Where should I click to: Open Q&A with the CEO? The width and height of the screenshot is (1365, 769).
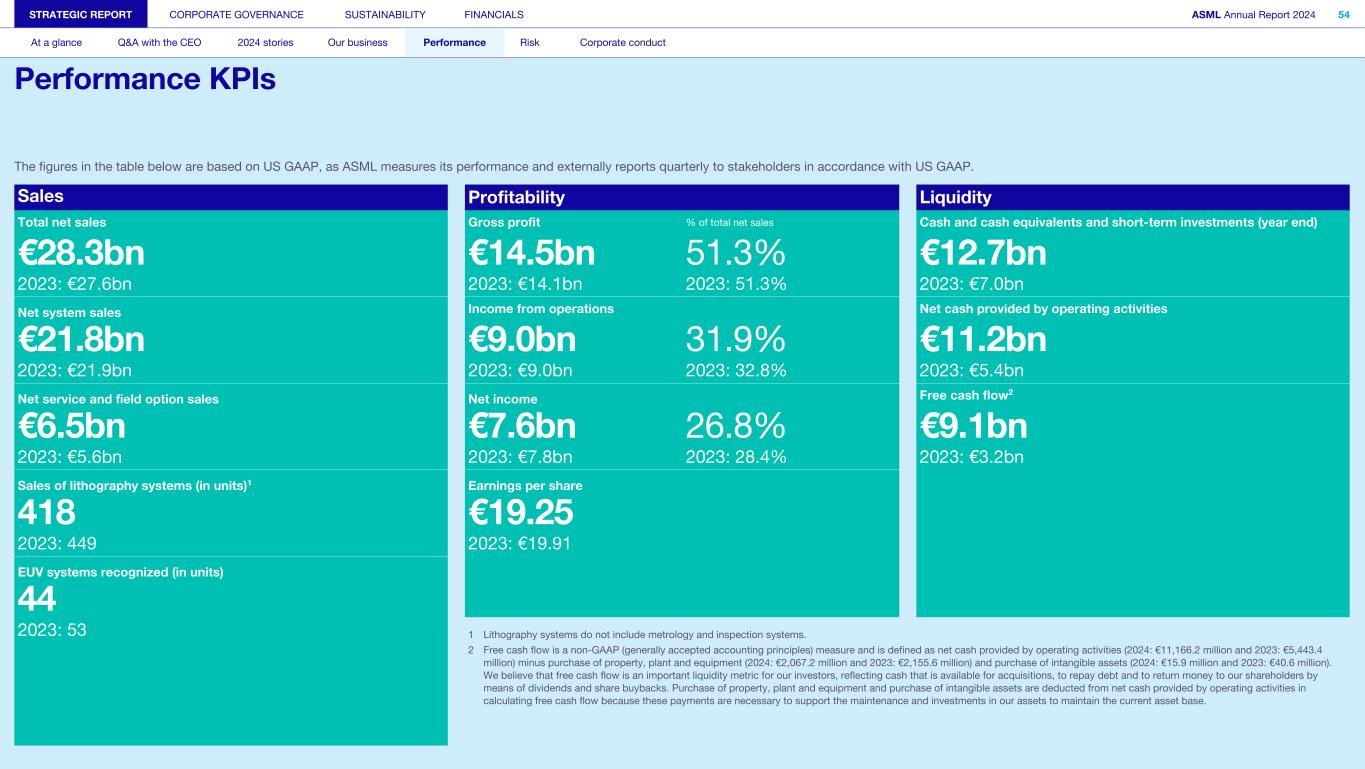click(159, 43)
